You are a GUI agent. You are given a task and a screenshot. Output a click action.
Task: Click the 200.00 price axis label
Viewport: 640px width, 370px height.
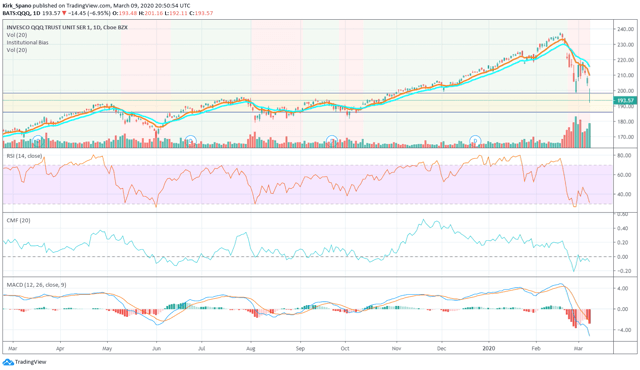[625, 91]
